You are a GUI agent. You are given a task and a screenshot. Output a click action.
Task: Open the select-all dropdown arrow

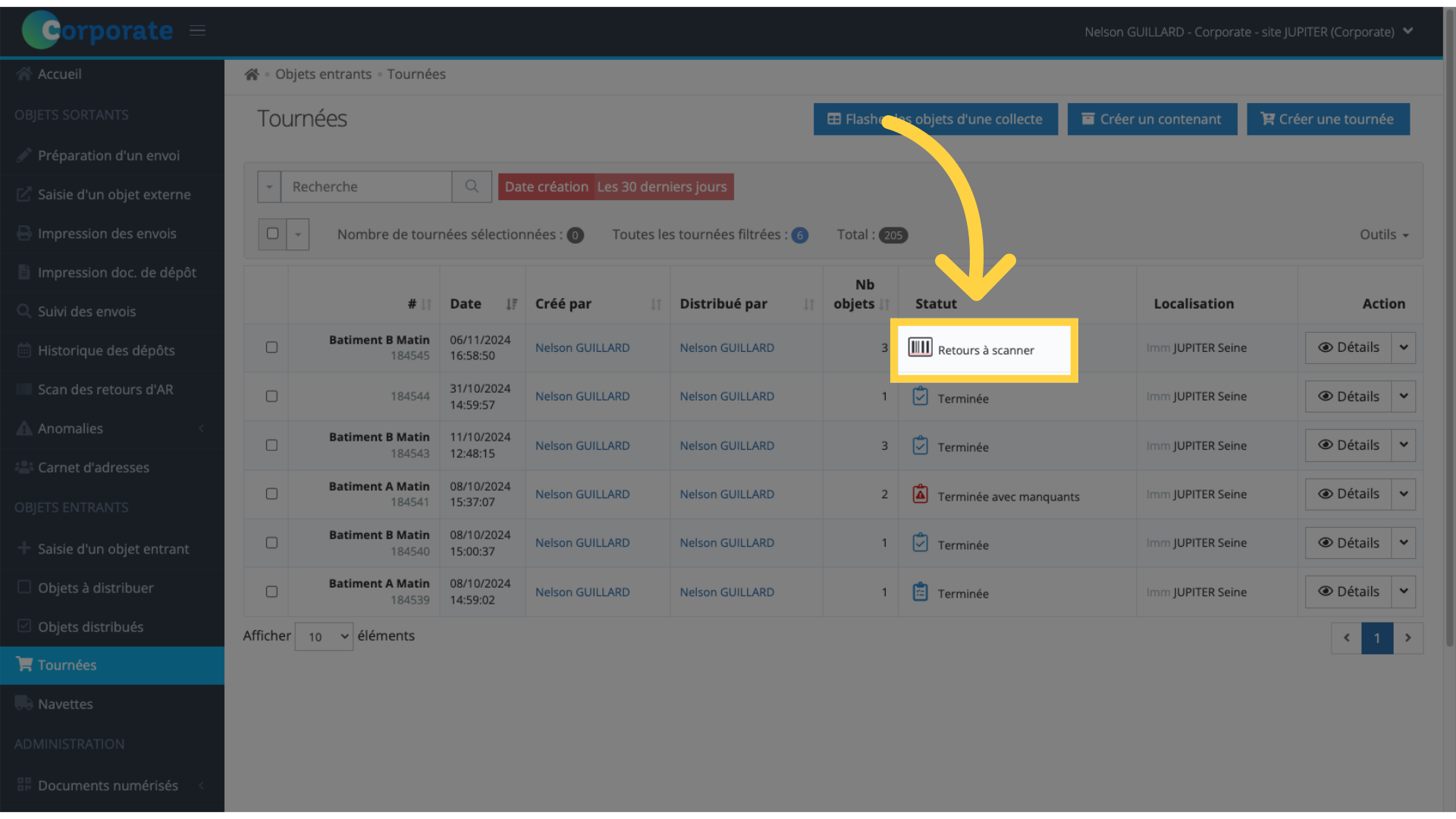[x=298, y=235]
